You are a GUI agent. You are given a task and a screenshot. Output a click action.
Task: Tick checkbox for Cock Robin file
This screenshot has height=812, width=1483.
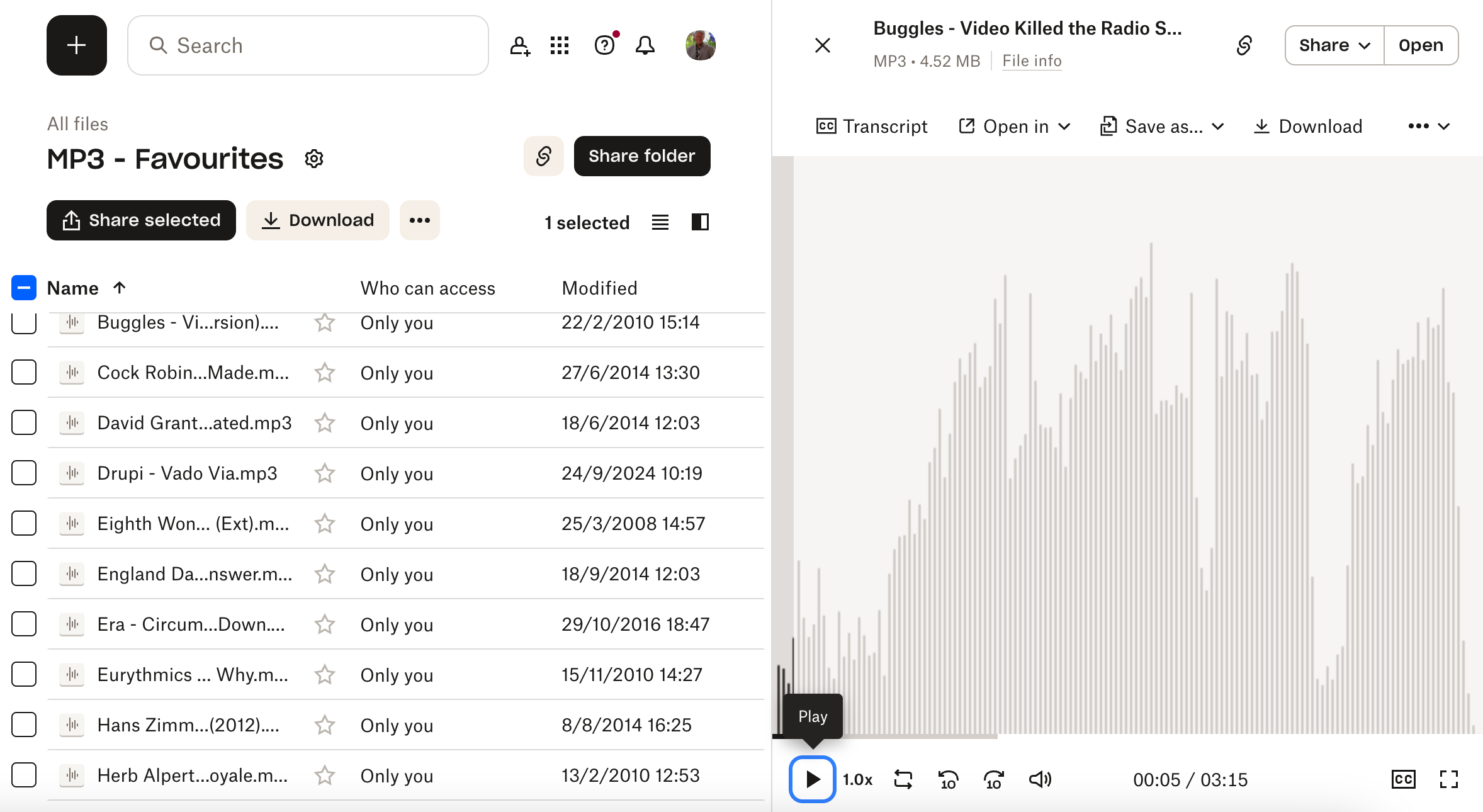click(x=24, y=373)
